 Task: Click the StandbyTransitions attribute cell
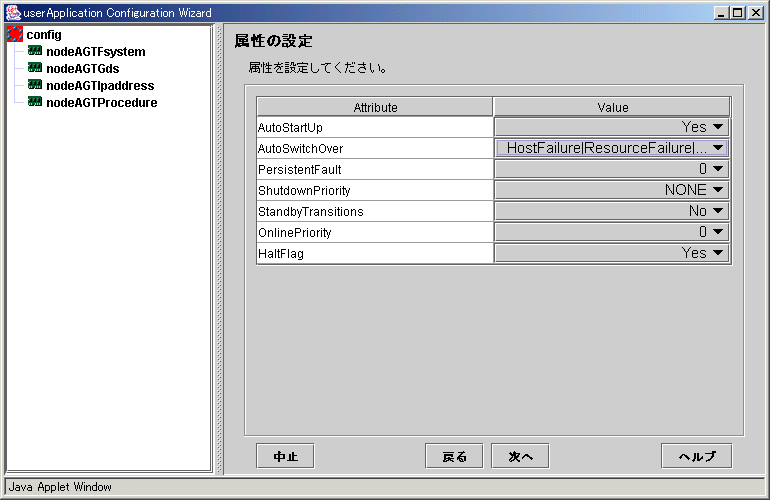pos(375,212)
